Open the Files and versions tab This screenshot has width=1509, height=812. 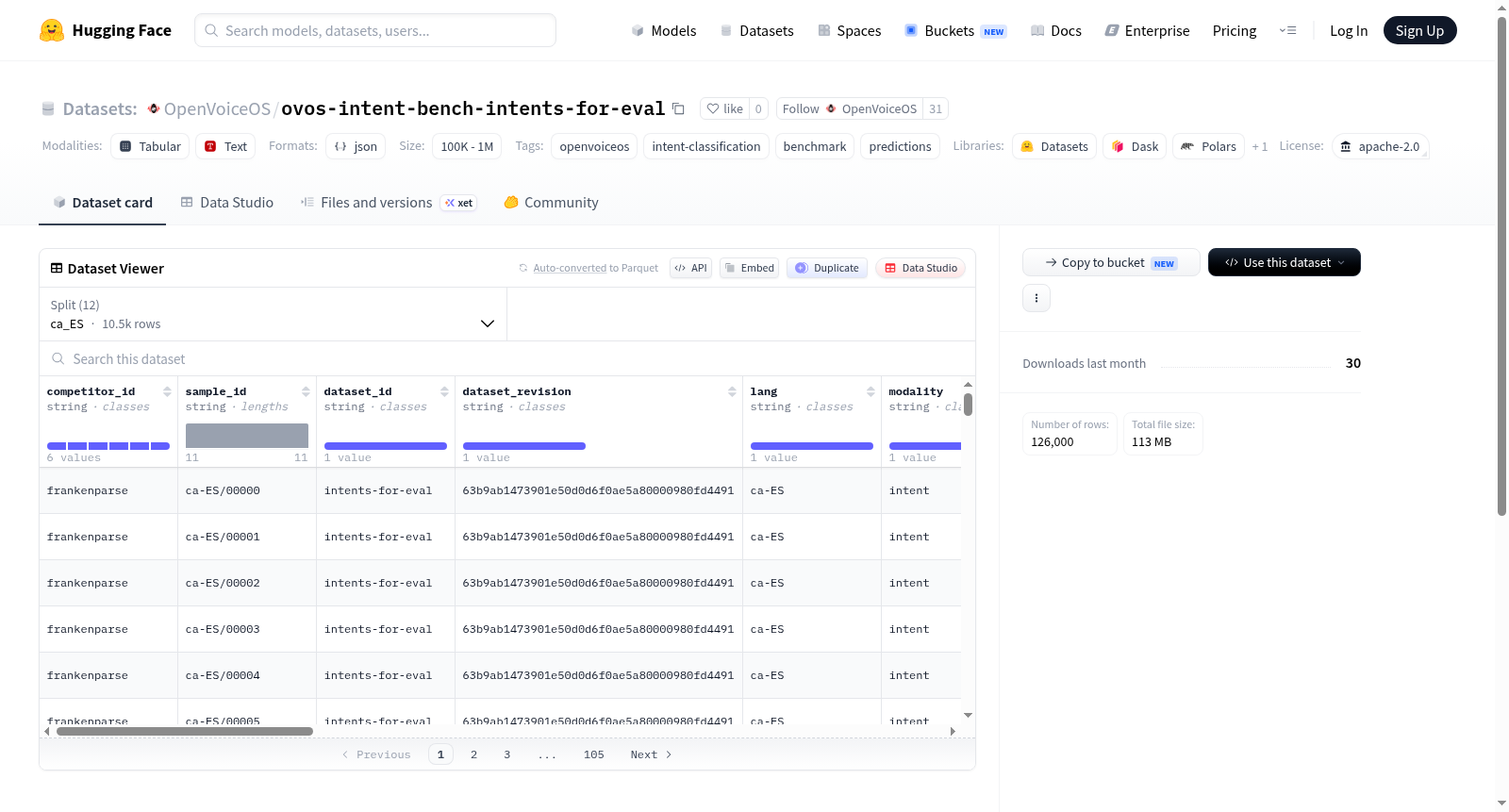389,202
